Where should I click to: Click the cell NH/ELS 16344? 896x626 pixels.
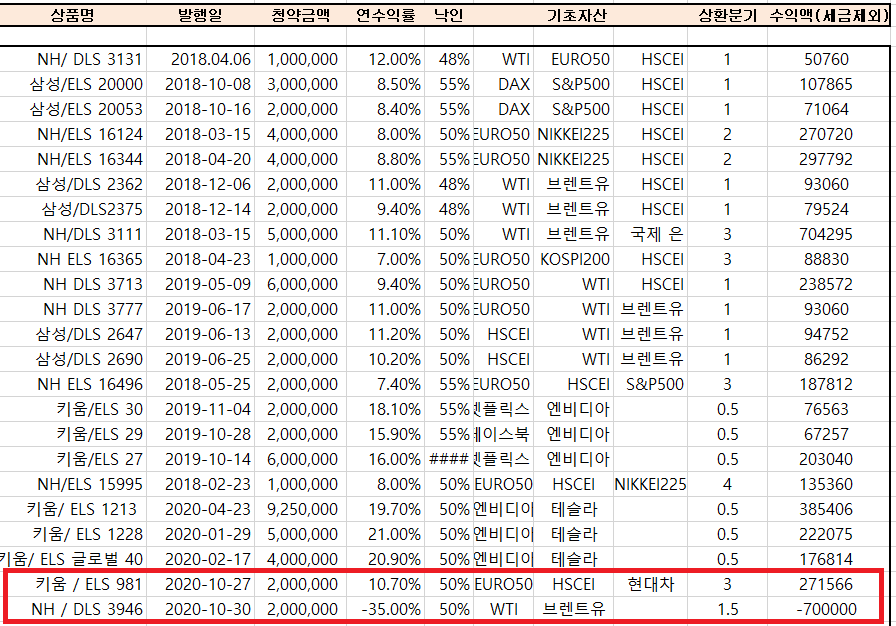coord(73,159)
